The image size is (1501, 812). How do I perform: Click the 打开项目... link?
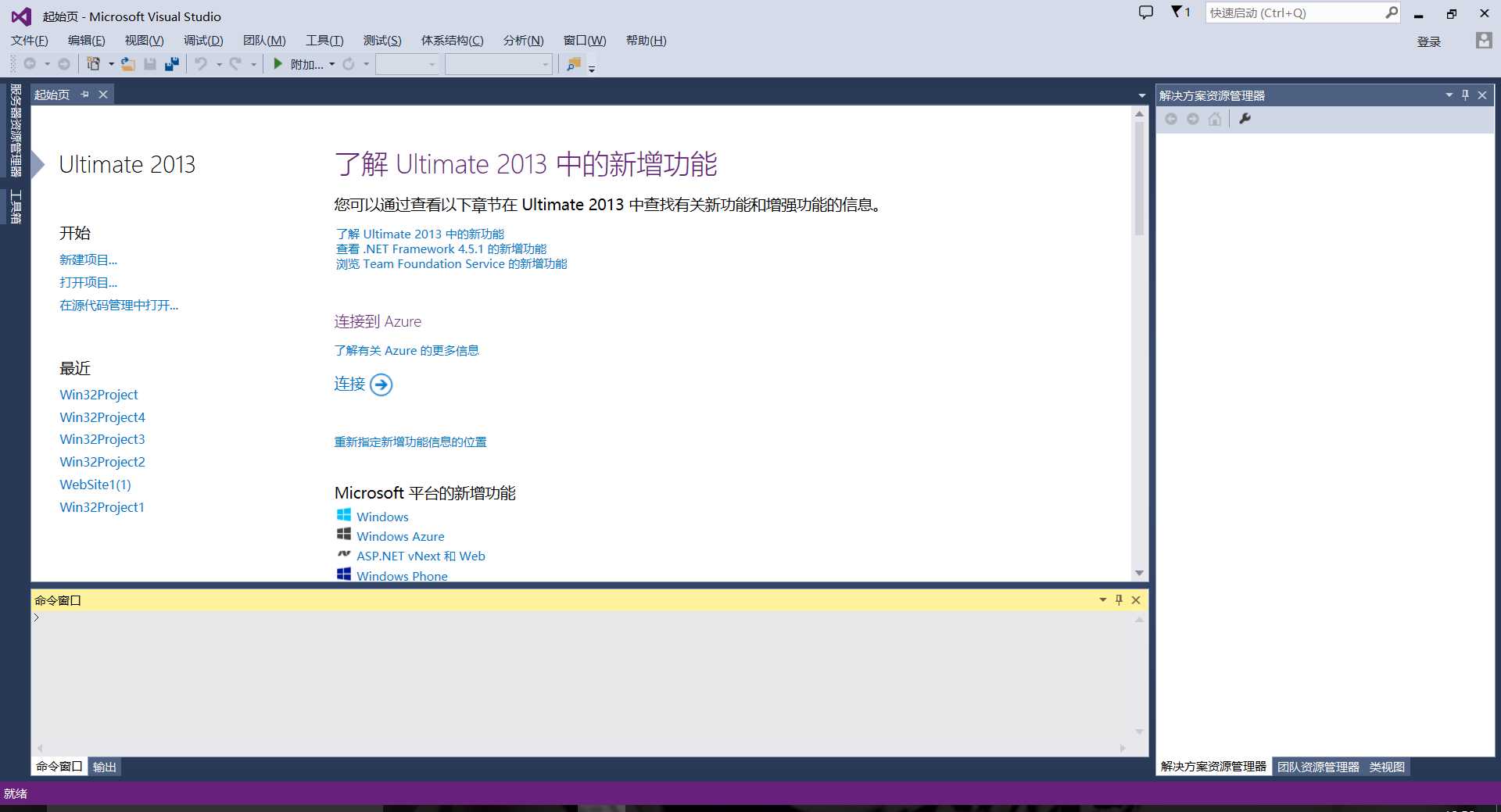click(88, 282)
